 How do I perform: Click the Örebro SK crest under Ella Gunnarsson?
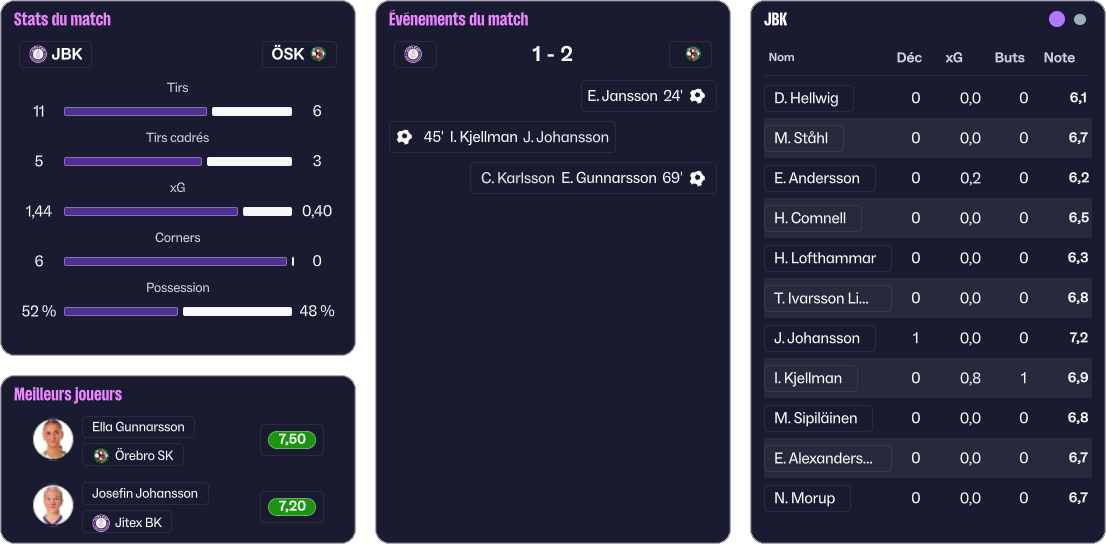tap(100, 456)
